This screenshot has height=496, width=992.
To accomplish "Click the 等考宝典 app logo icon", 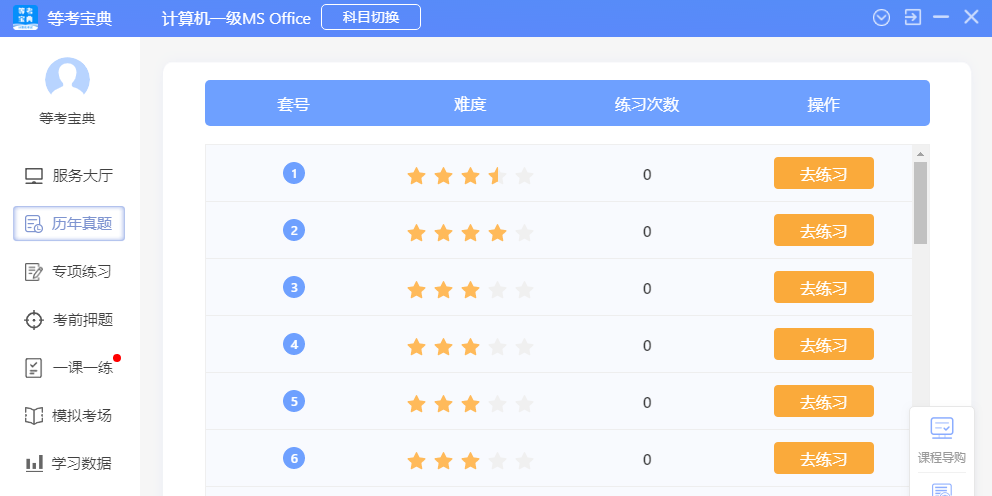I will click(25, 18).
